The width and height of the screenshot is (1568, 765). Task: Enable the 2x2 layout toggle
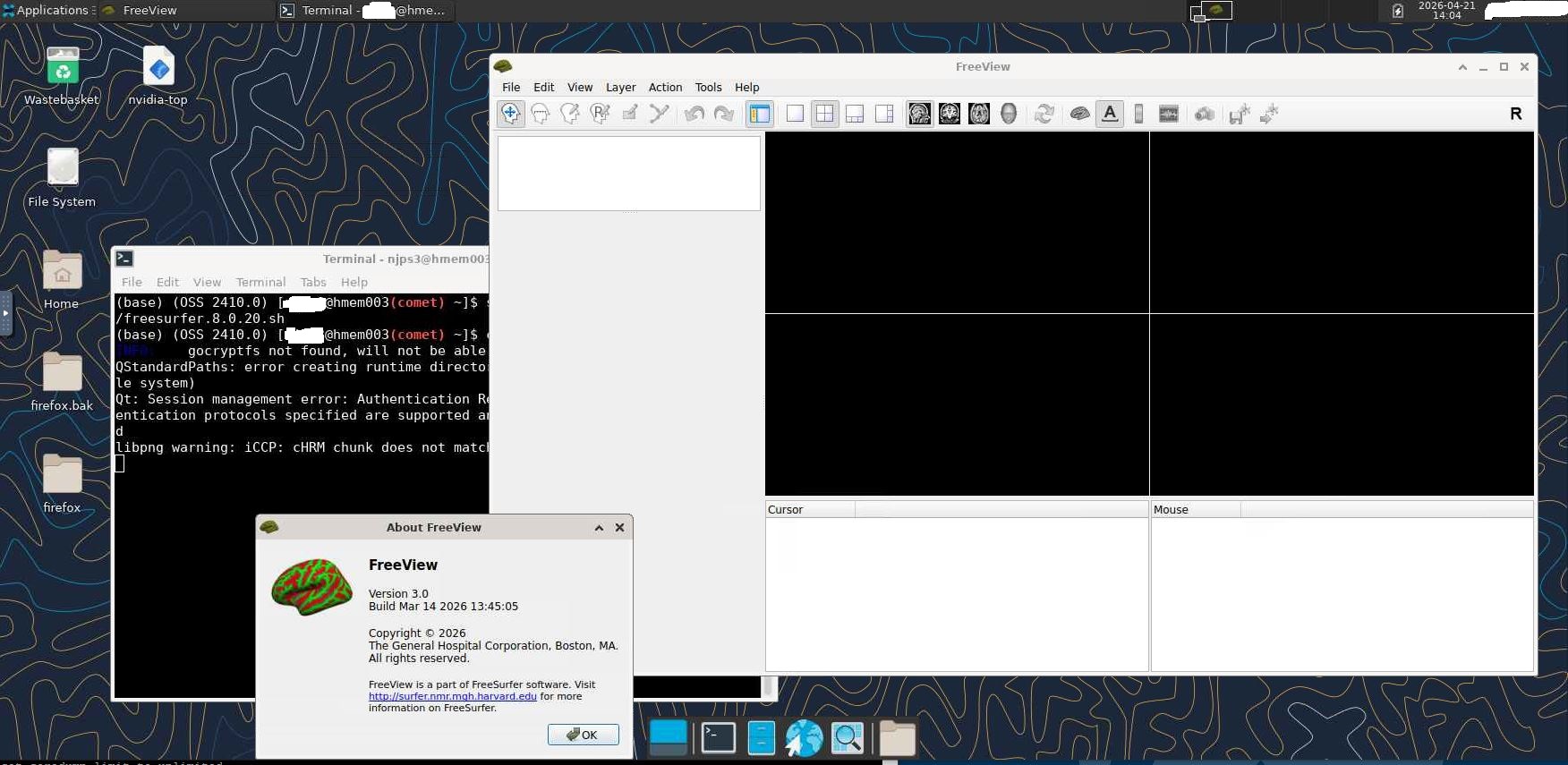point(824,114)
